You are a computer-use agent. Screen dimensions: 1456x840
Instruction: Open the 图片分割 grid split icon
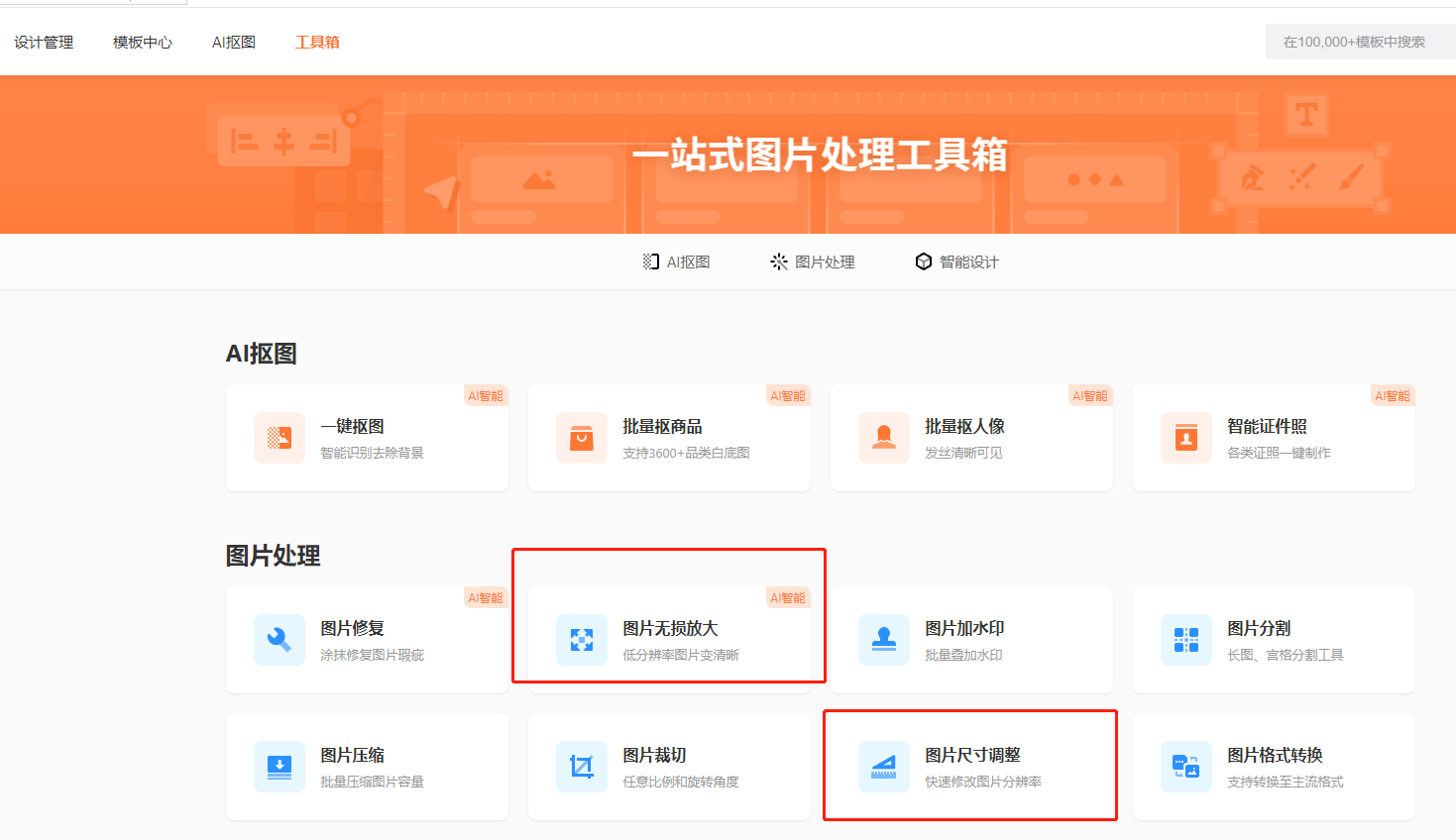point(1186,640)
